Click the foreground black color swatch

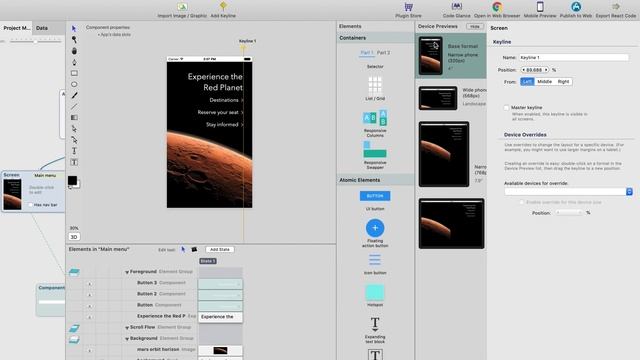click(72, 180)
